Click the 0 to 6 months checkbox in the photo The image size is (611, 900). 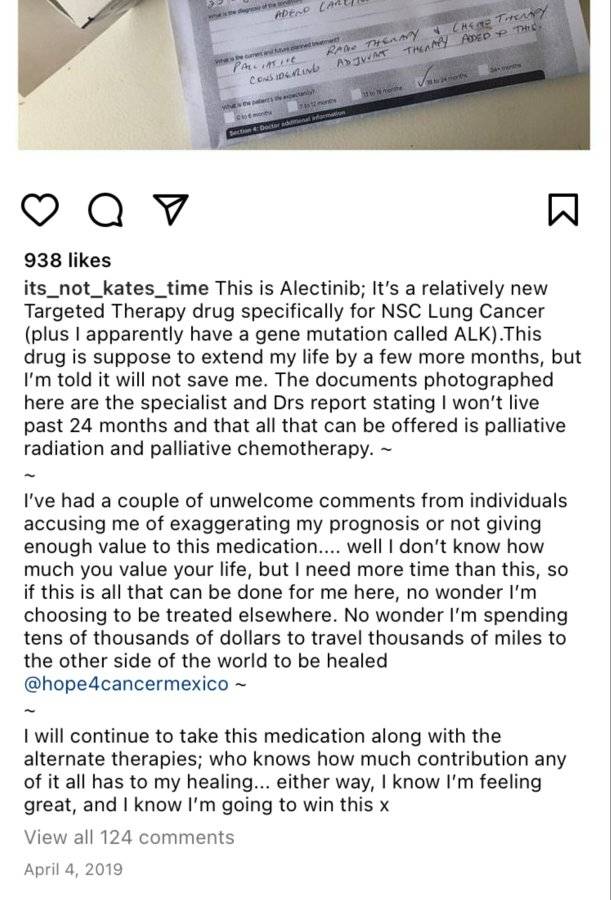click(x=229, y=118)
